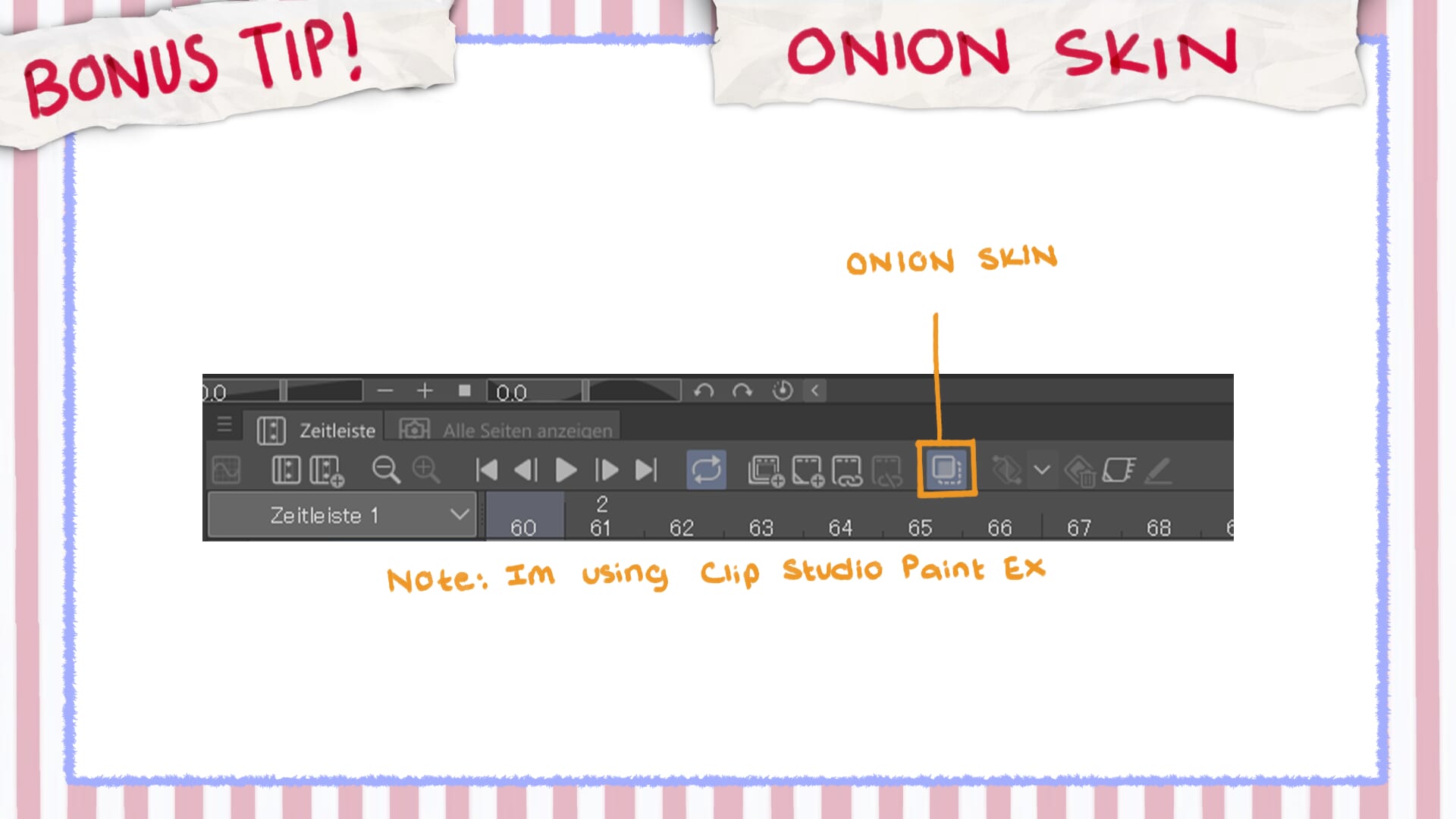Viewport: 1456px width, 819px height.
Task: Click the new animation folder icon
Action: (766, 470)
